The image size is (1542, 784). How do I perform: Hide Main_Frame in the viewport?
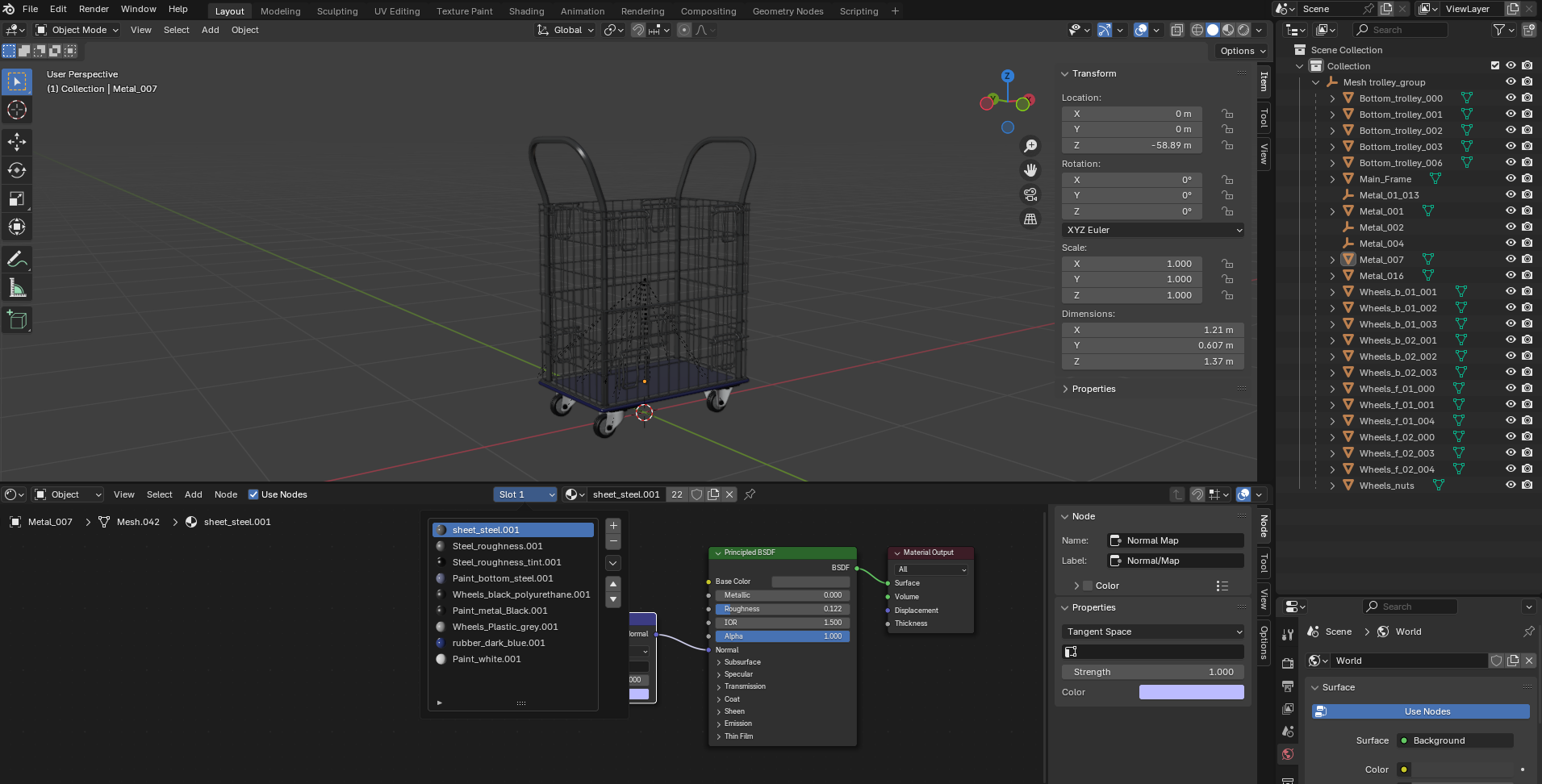1511,179
